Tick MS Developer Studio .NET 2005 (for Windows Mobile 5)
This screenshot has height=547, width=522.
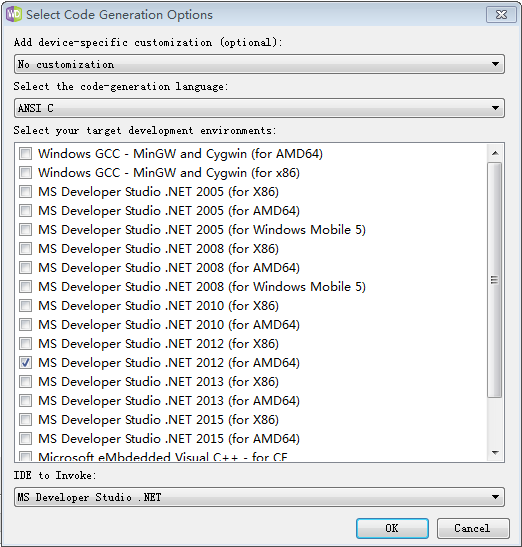coord(25,230)
